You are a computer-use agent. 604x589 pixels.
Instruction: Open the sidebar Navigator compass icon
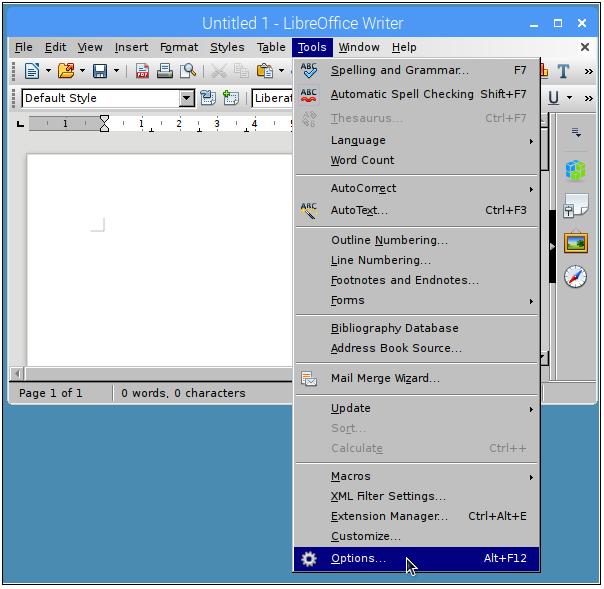point(576,277)
